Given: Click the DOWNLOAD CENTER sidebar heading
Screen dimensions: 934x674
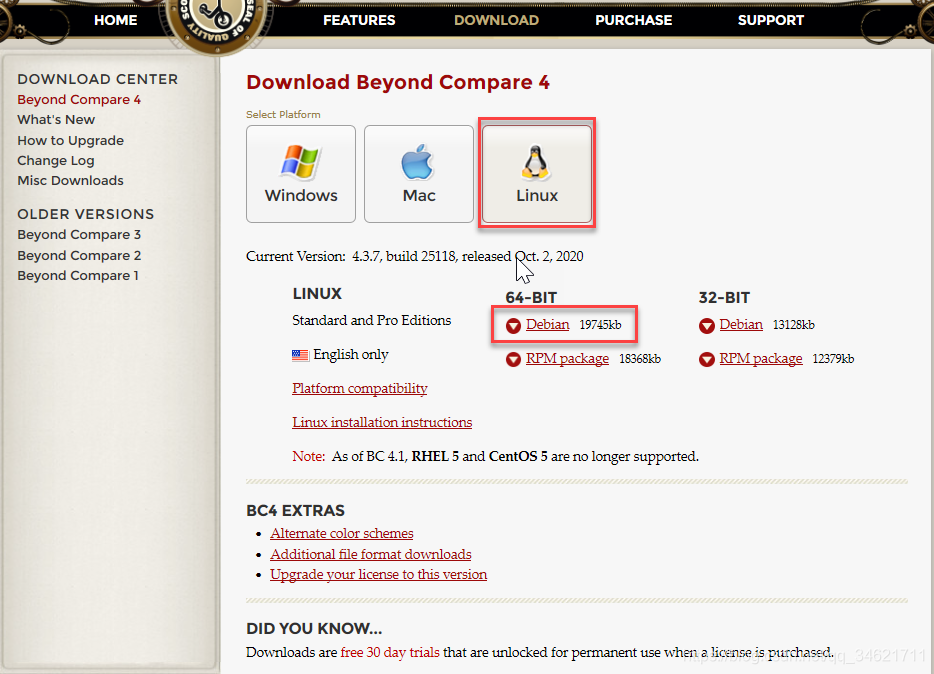Looking at the screenshot, I should [98, 79].
